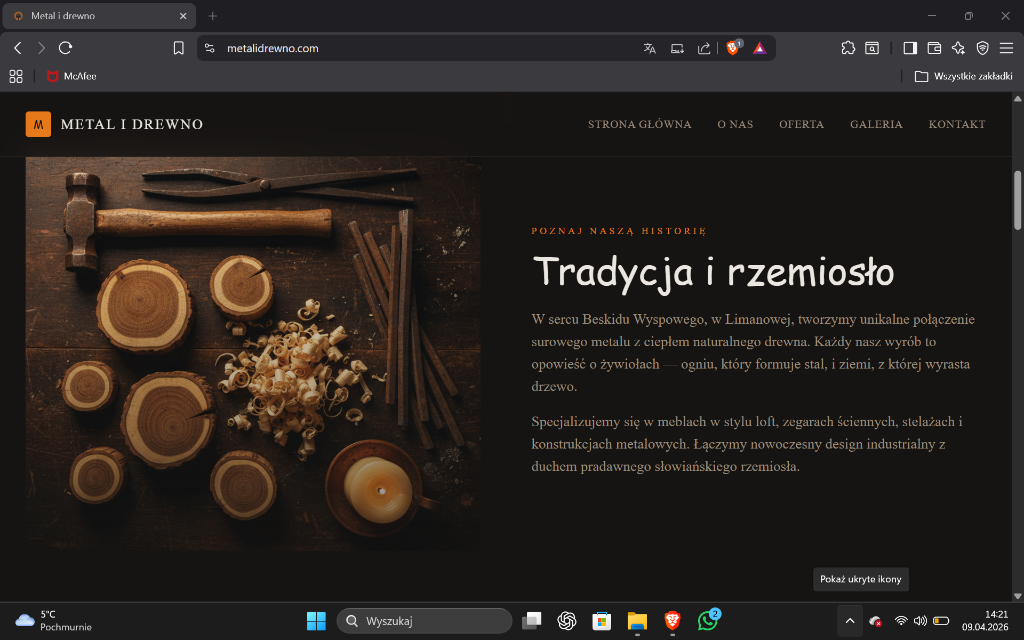Open the clock and calendar 14:21
Screen dimensions: 1024x640
click(984, 620)
